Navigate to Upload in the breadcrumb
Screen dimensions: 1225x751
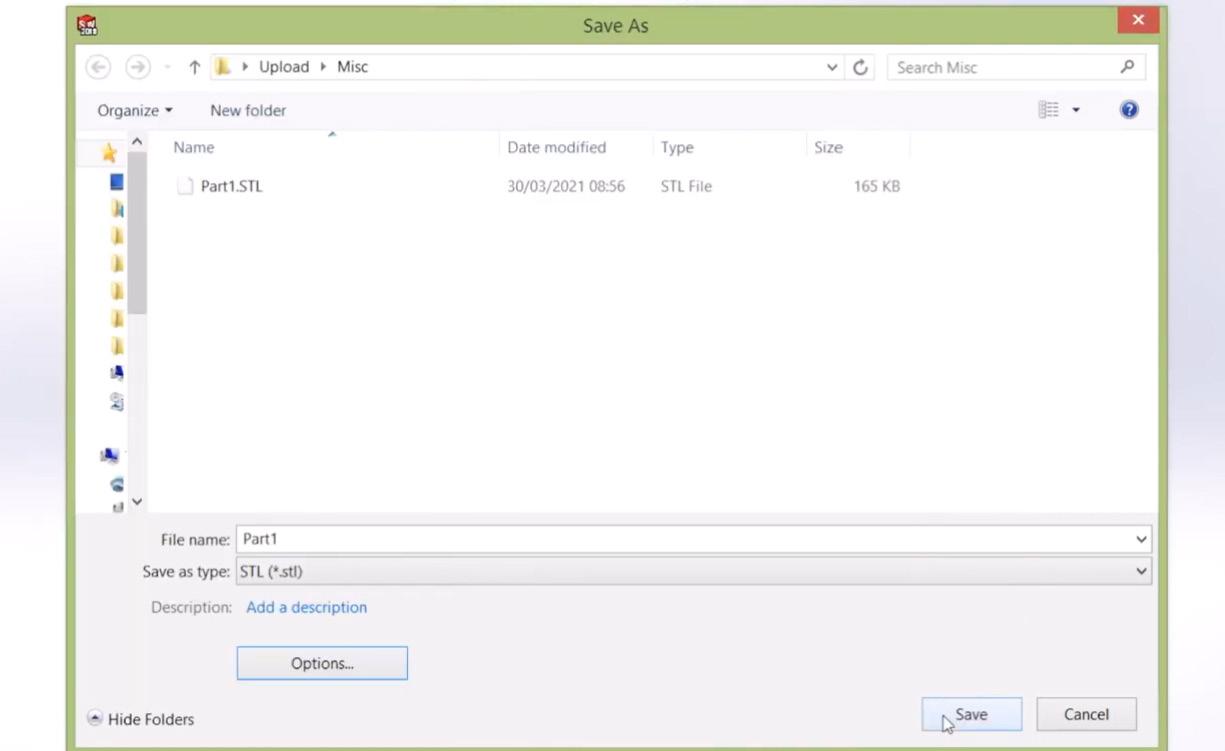tap(284, 67)
